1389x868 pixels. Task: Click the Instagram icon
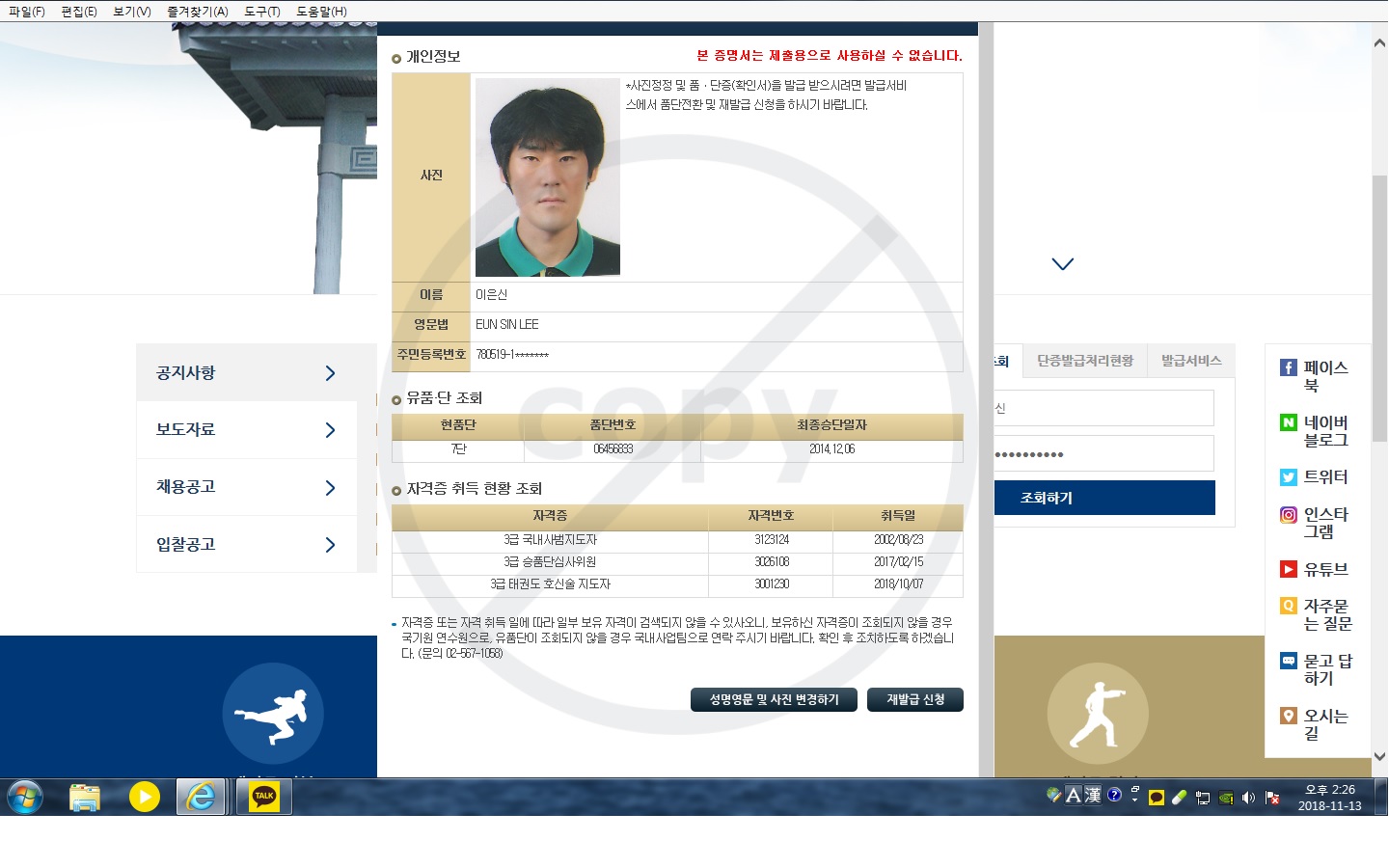[1288, 515]
